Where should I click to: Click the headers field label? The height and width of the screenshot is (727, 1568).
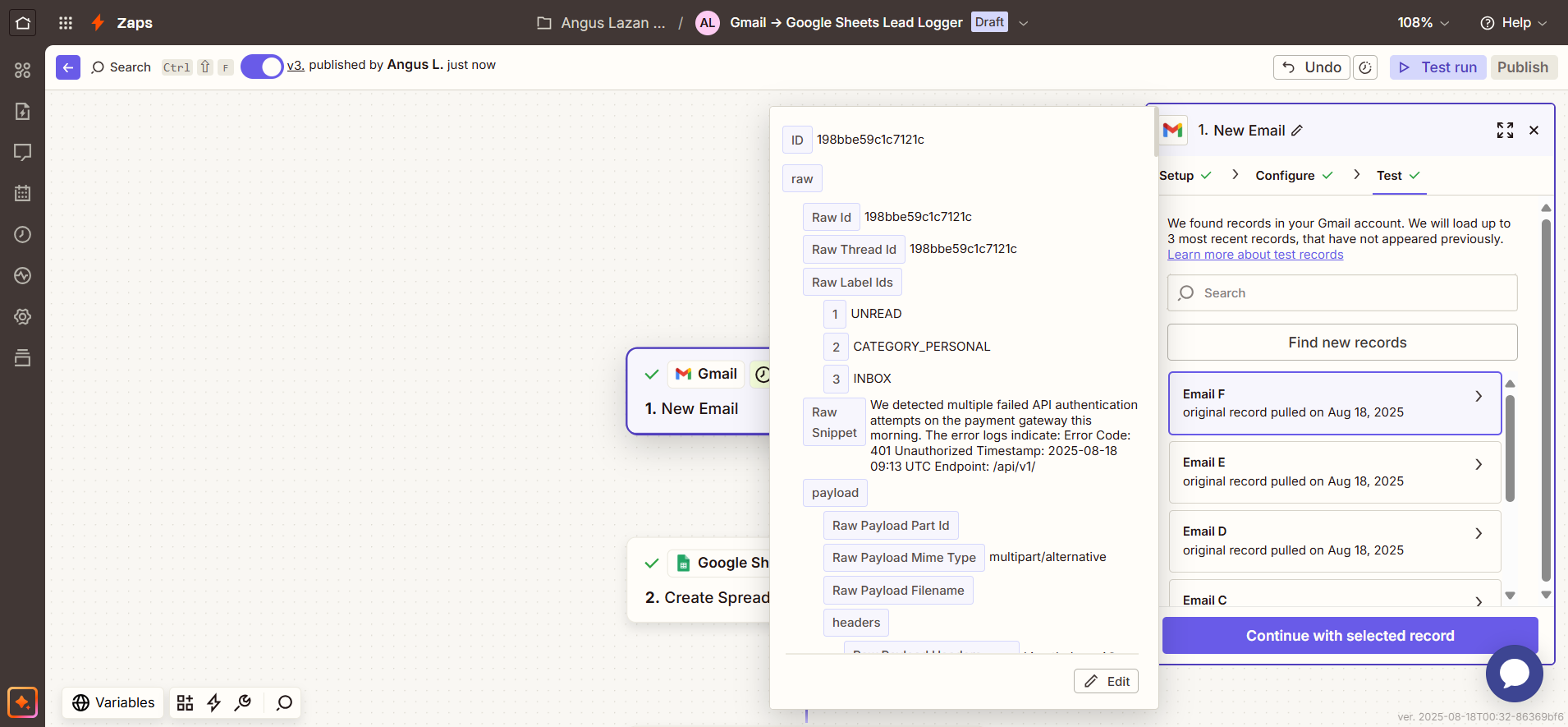[x=856, y=623]
